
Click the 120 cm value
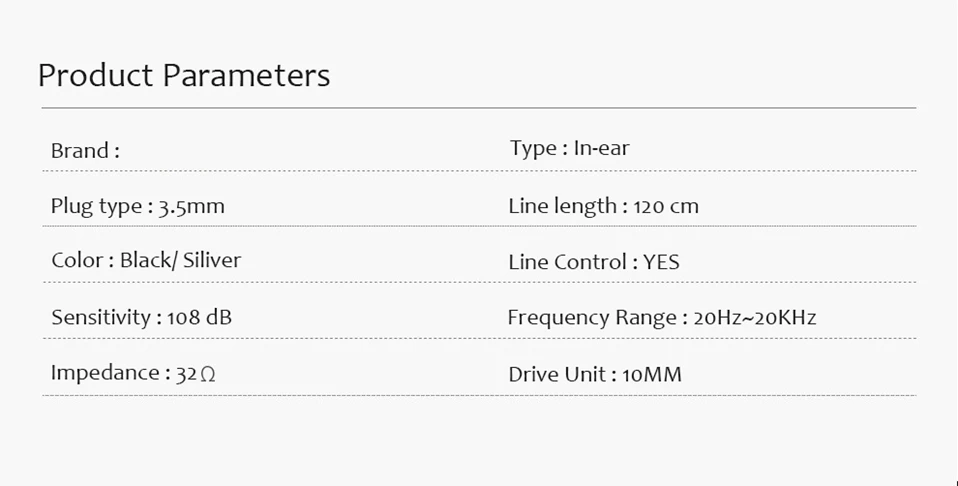[x=666, y=207]
